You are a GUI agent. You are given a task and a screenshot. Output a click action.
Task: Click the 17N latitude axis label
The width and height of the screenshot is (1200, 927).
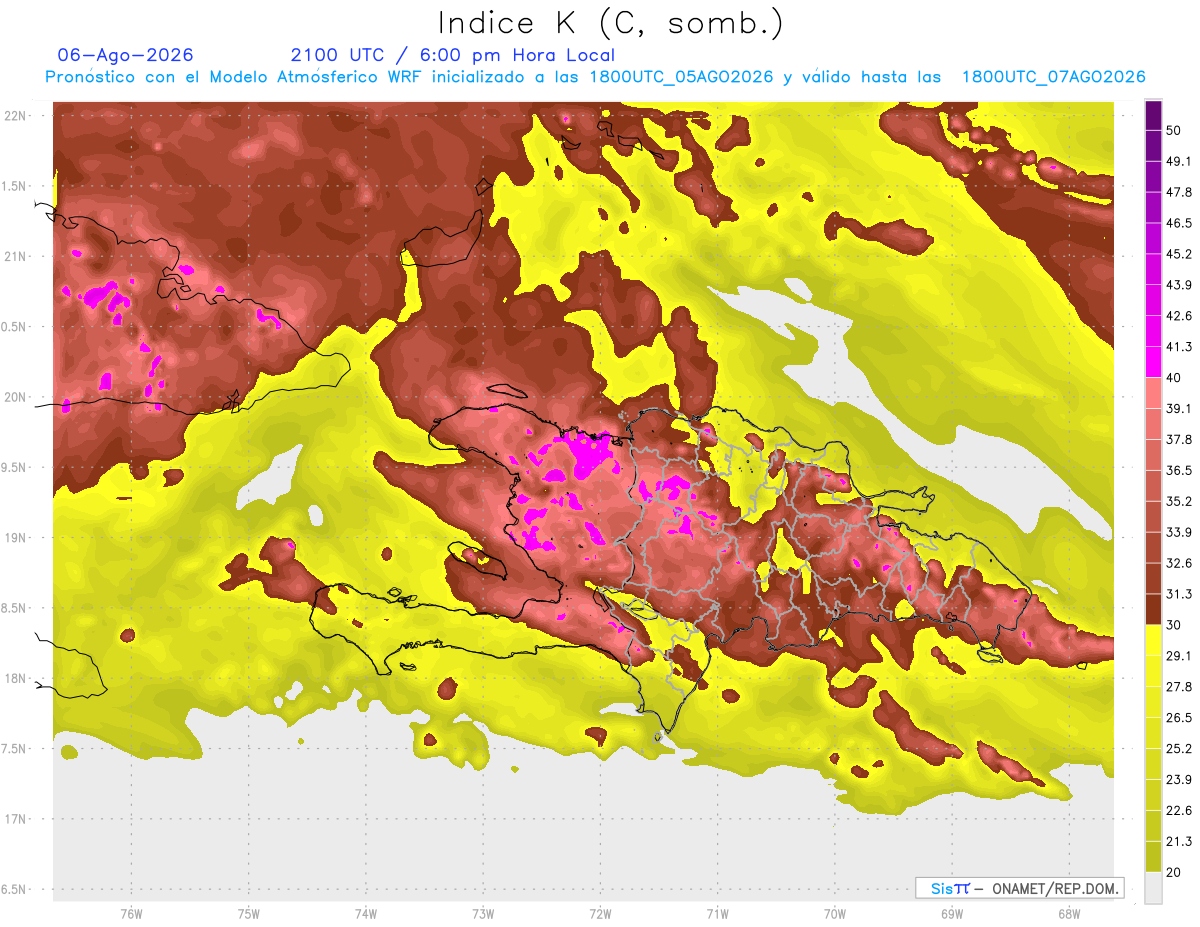17,819
